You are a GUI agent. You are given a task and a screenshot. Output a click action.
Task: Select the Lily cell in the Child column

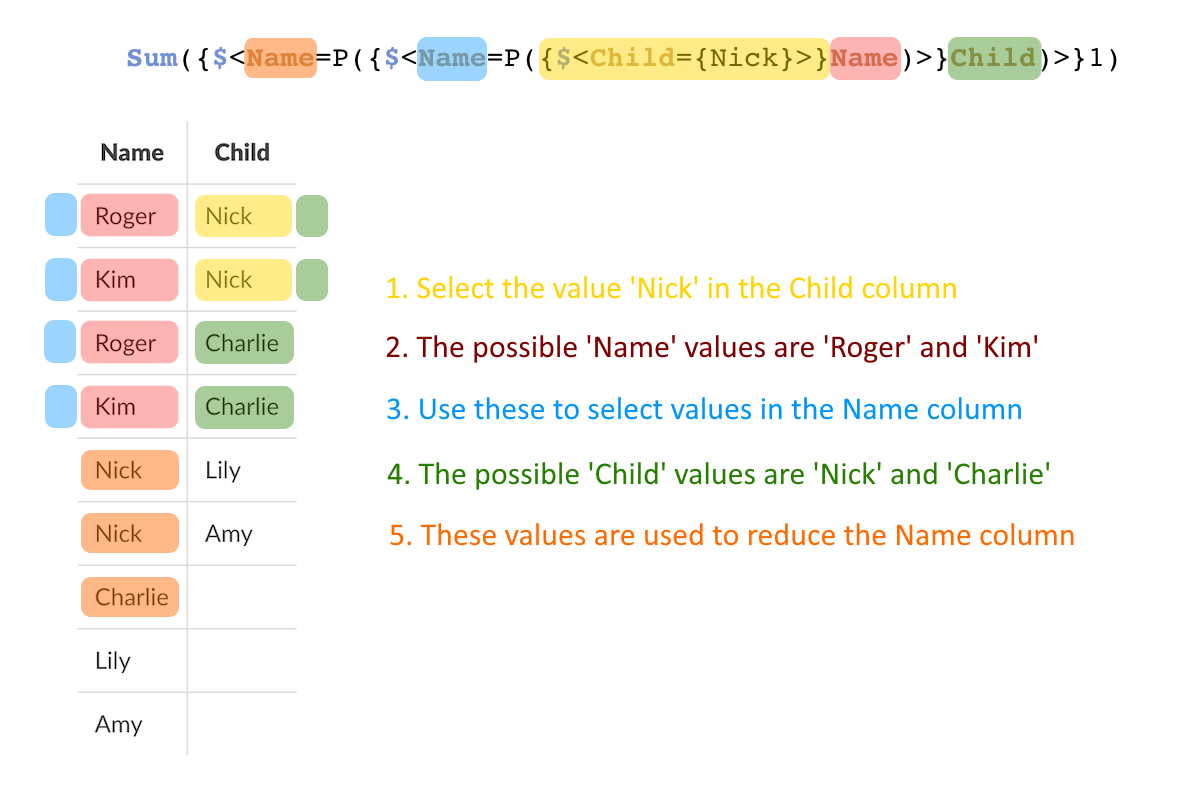[223, 470]
